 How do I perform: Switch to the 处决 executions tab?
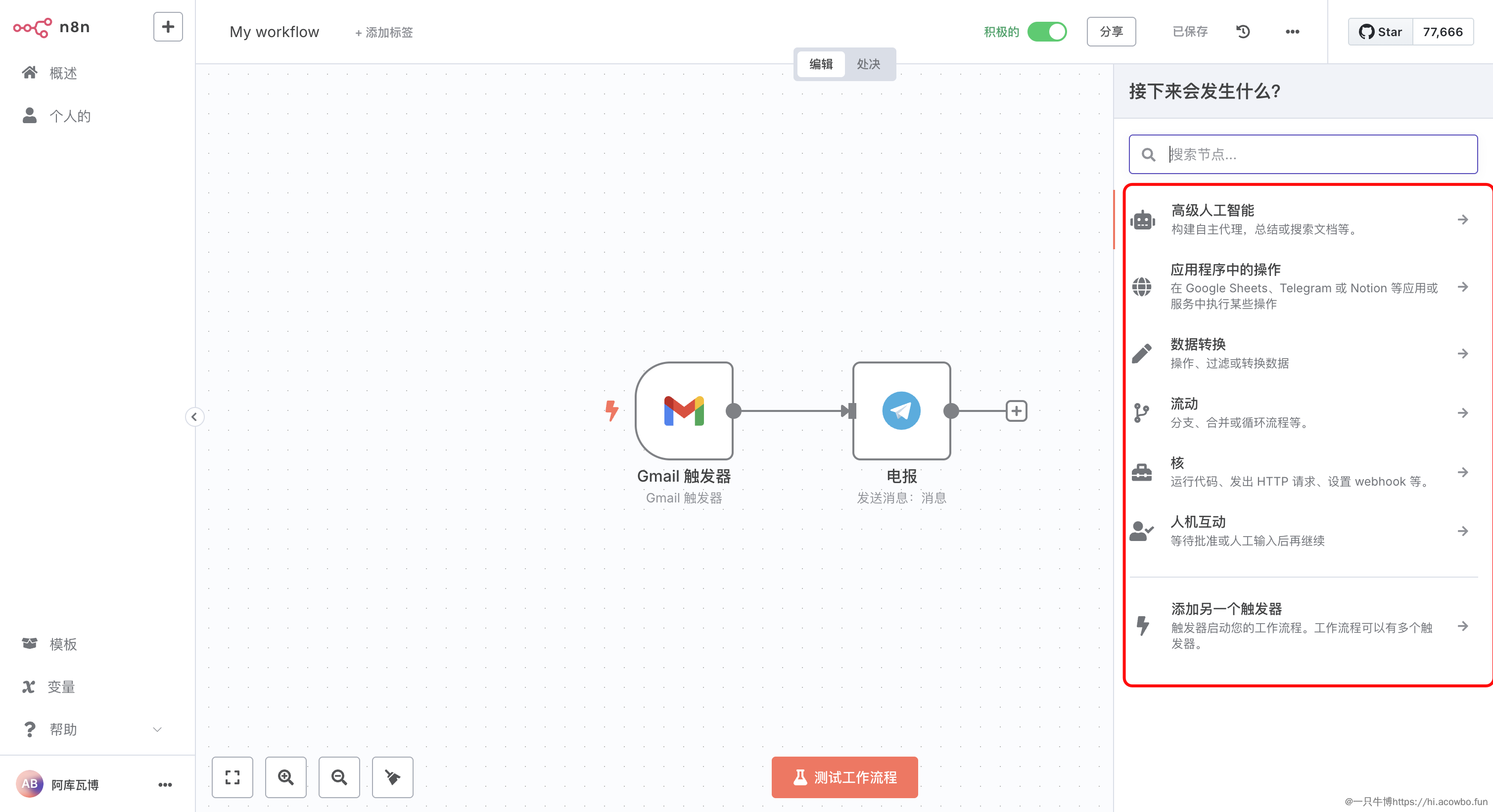click(868, 64)
